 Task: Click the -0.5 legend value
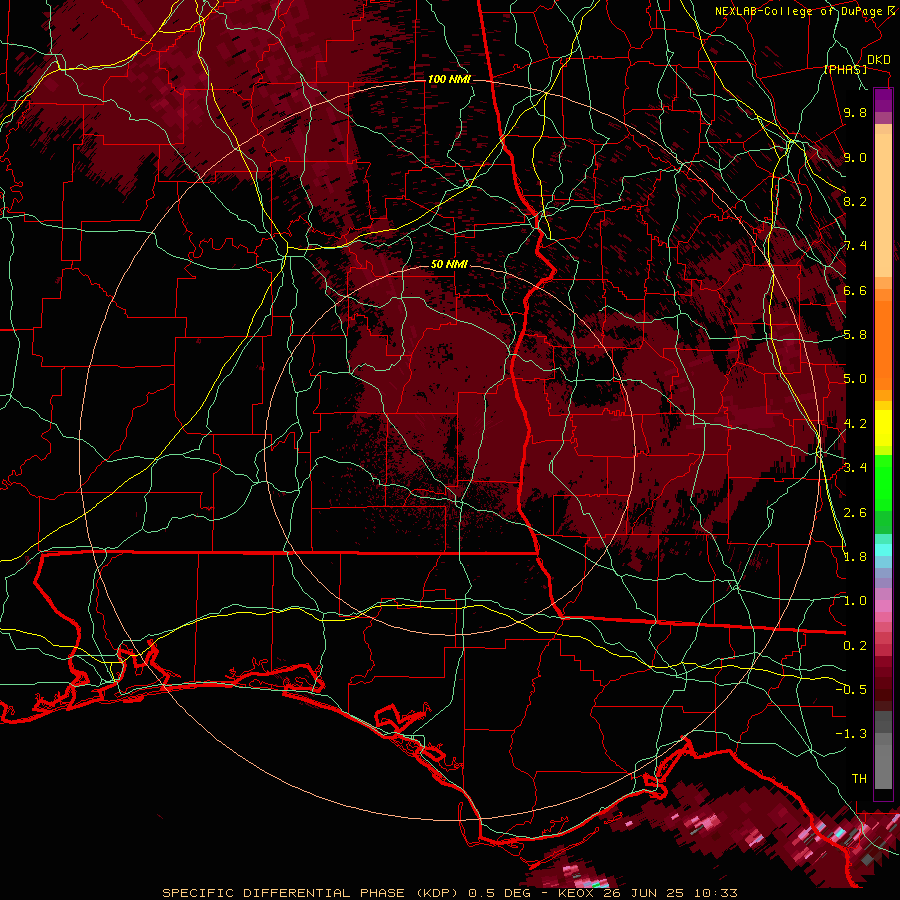pyautogui.click(x=851, y=690)
